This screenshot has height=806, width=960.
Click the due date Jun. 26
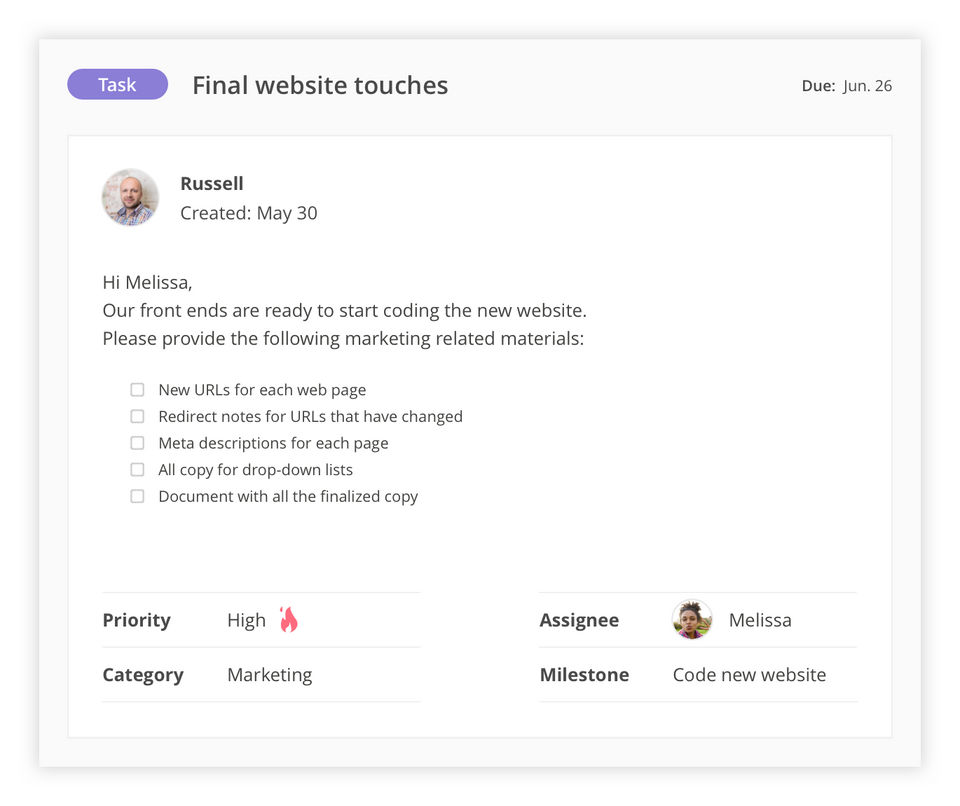click(867, 86)
